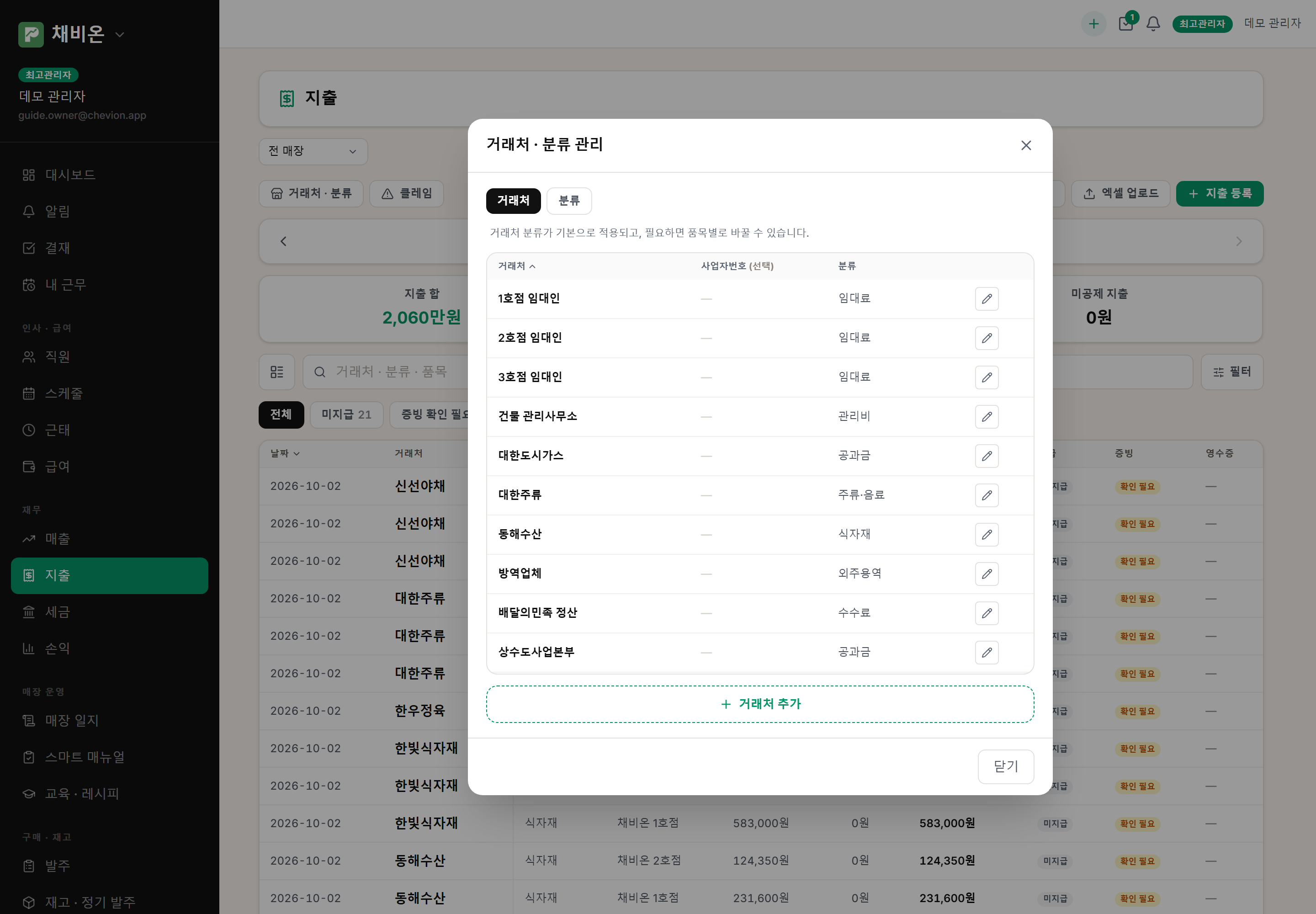This screenshot has width=1316, height=914.
Task: Sort by the 날짜 column header
Action: (285, 453)
